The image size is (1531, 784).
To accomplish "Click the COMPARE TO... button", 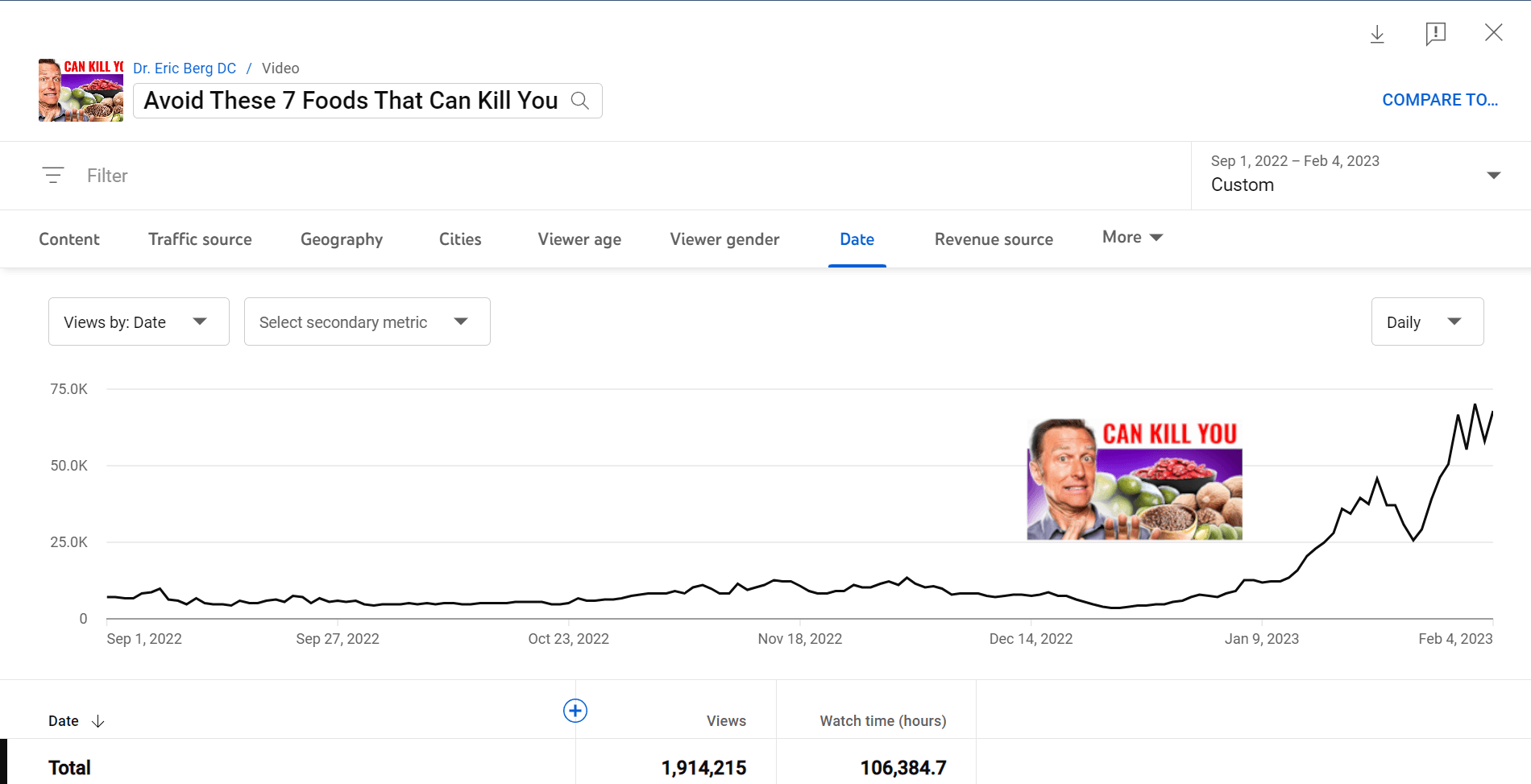I will [1440, 100].
